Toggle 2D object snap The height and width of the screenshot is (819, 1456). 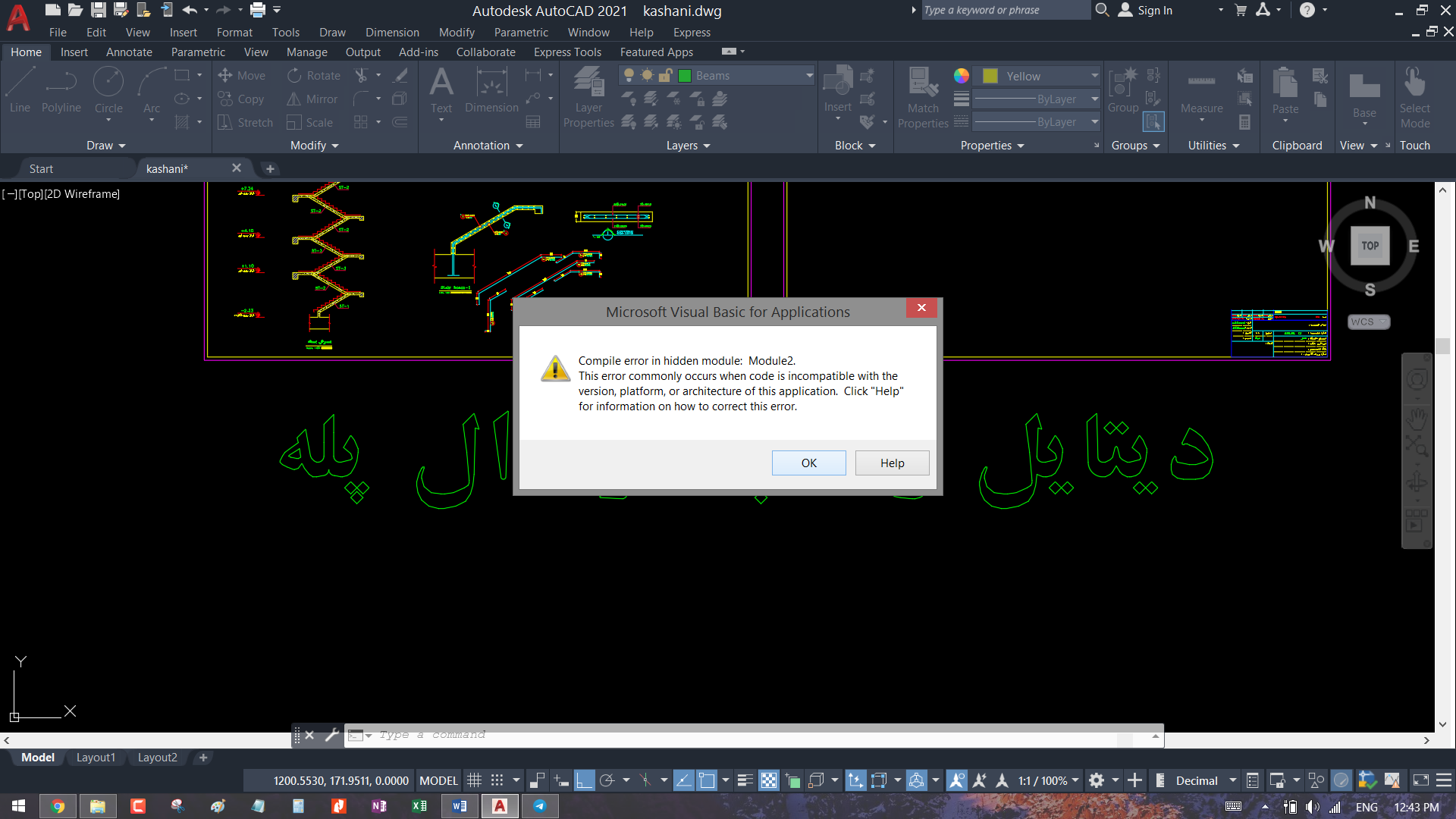[x=707, y=780]
